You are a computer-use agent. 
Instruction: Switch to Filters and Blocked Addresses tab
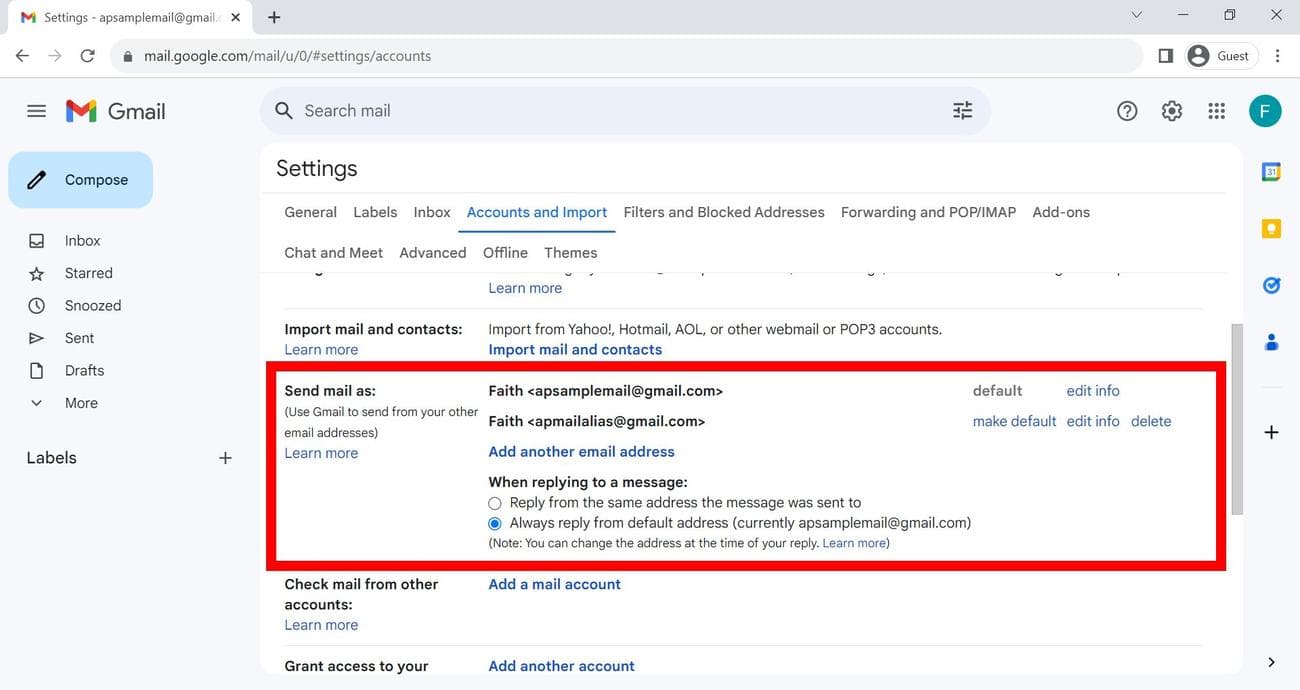724,212
